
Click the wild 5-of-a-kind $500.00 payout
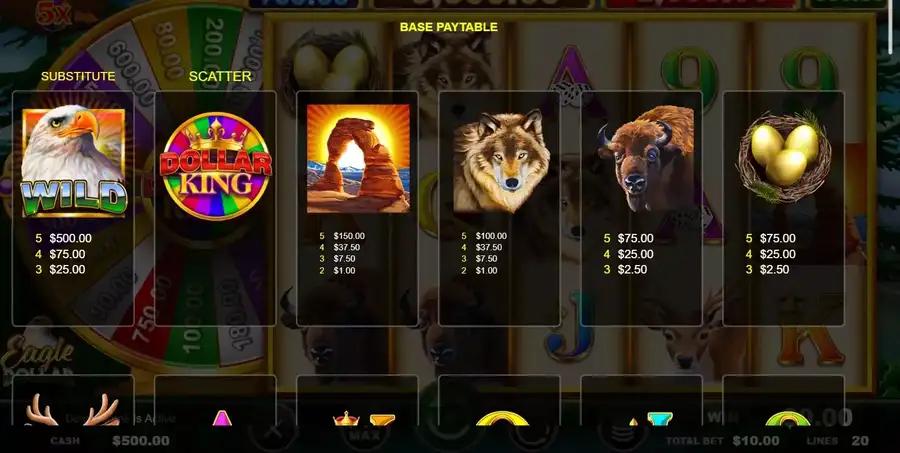63,238
